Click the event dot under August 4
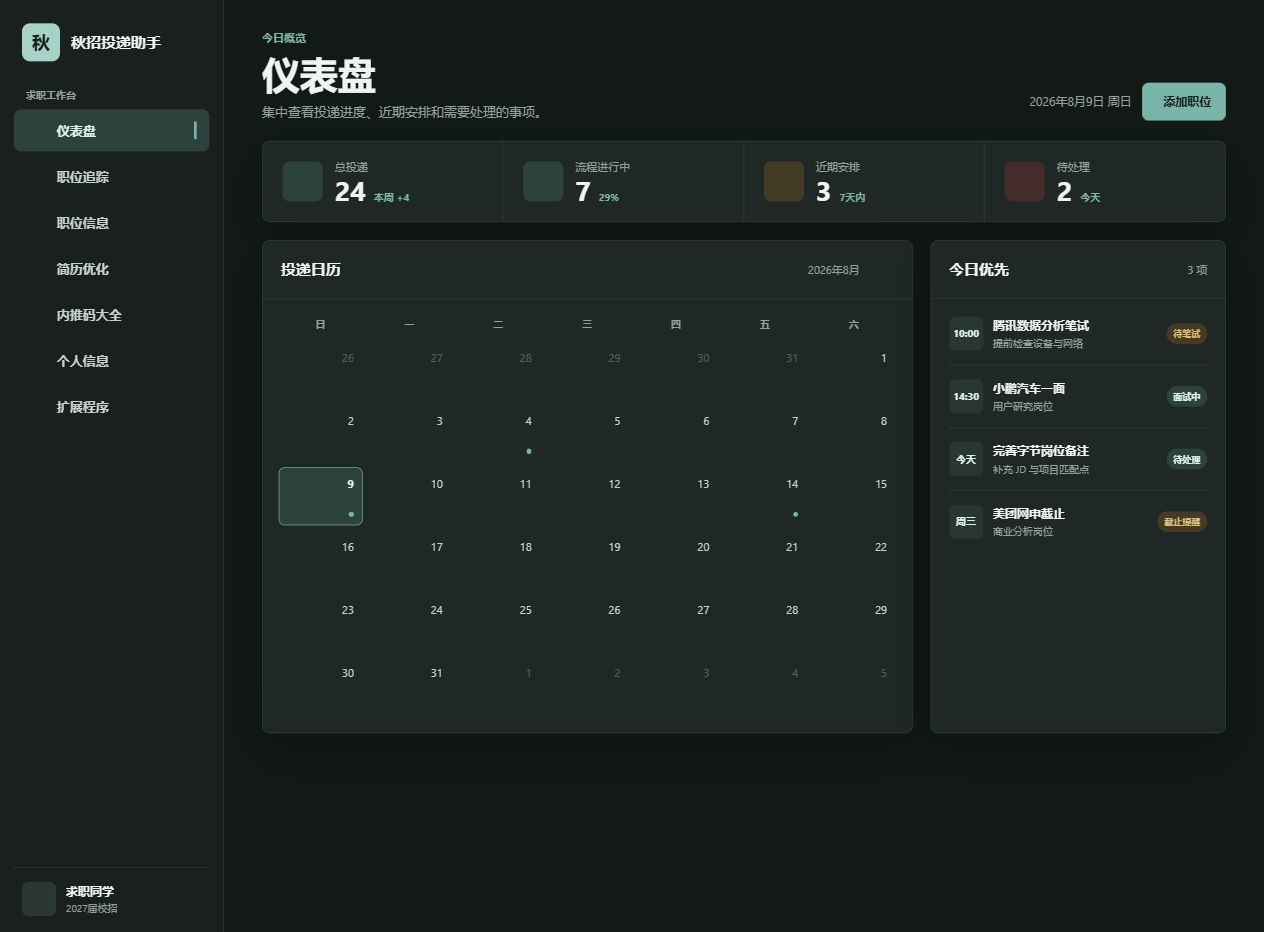 pos(529,451)
